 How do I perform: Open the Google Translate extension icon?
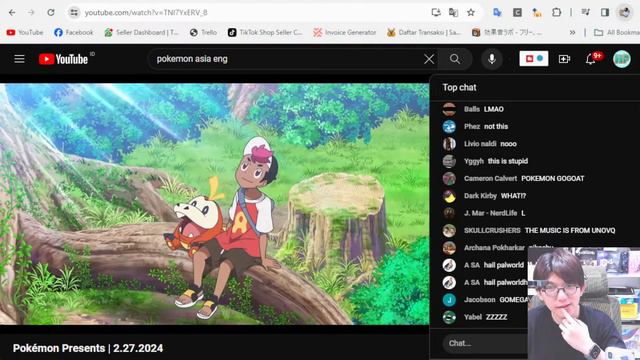(497, 13)
